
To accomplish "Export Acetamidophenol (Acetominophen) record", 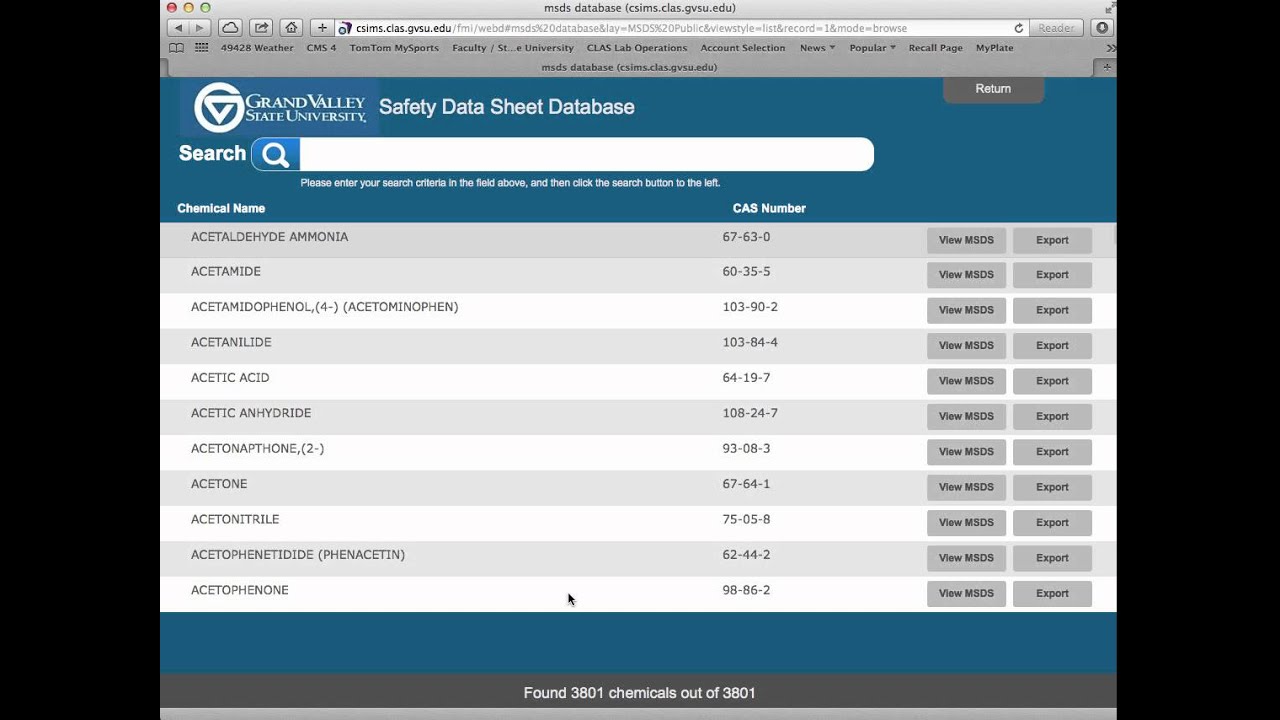I will coord(1052,310).
